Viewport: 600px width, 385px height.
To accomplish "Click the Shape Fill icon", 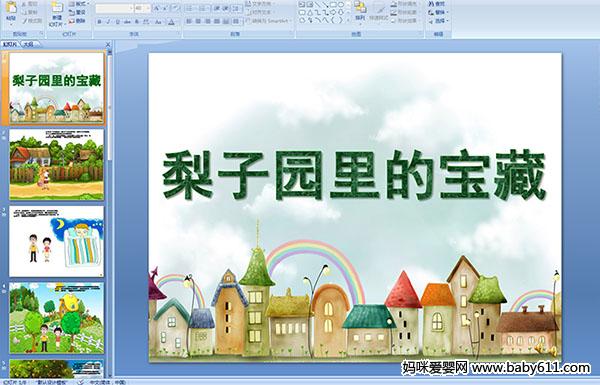I will 404,4.
